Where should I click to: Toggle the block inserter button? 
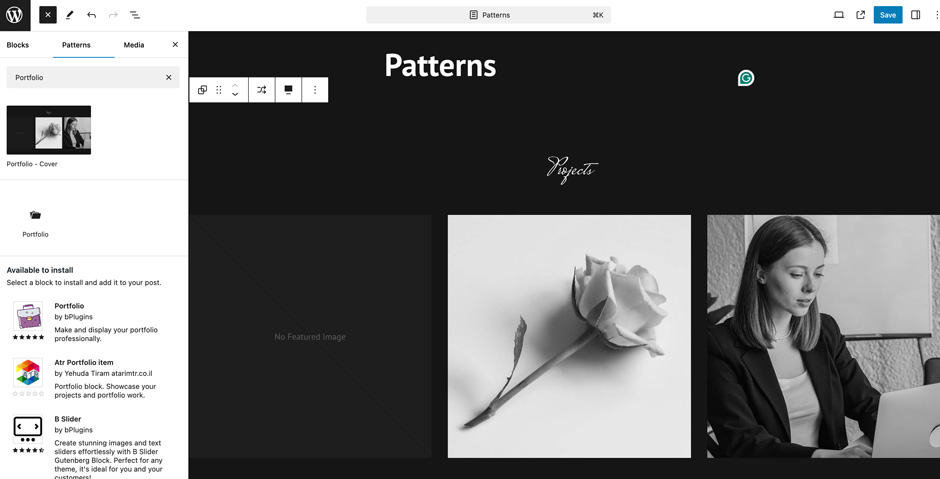click(48, 15)
